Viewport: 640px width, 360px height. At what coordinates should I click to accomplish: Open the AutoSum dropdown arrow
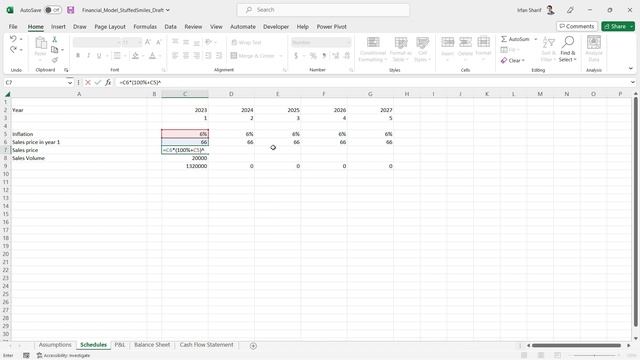[536, 39]
